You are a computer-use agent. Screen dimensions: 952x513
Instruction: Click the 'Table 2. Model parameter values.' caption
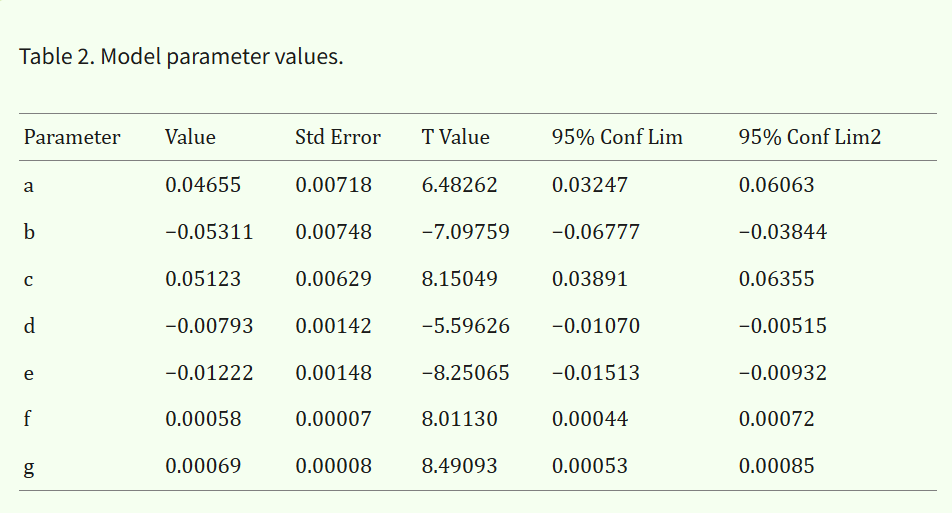[x=181, y=57]
